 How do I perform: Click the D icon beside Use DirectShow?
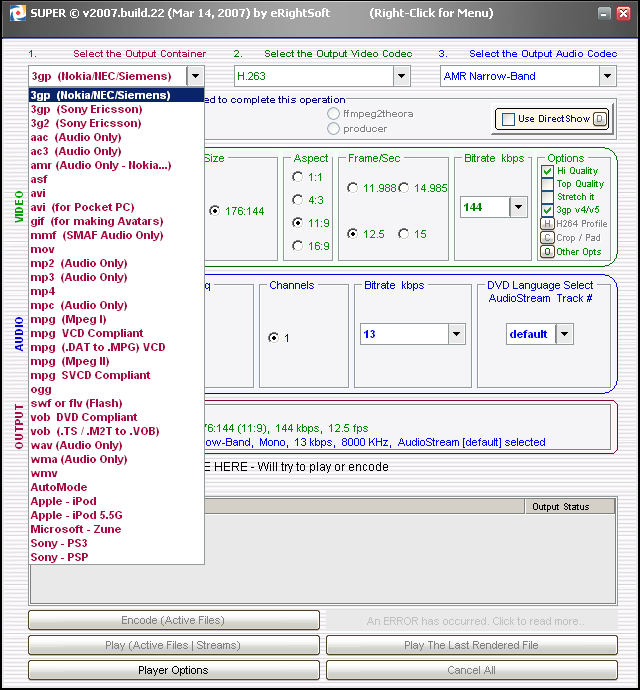point(600,119)
